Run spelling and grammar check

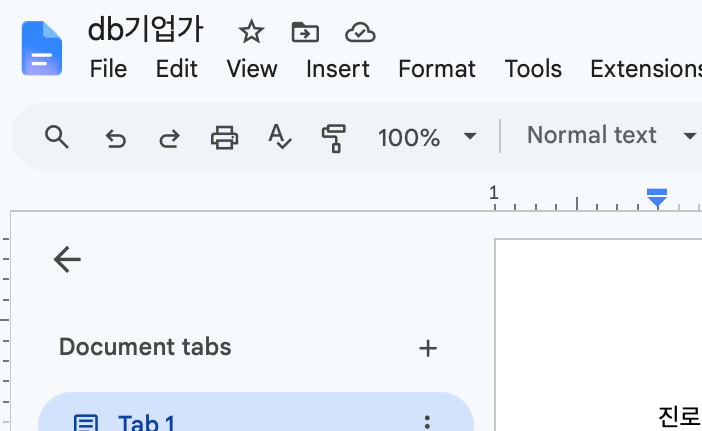coord(280,137)
